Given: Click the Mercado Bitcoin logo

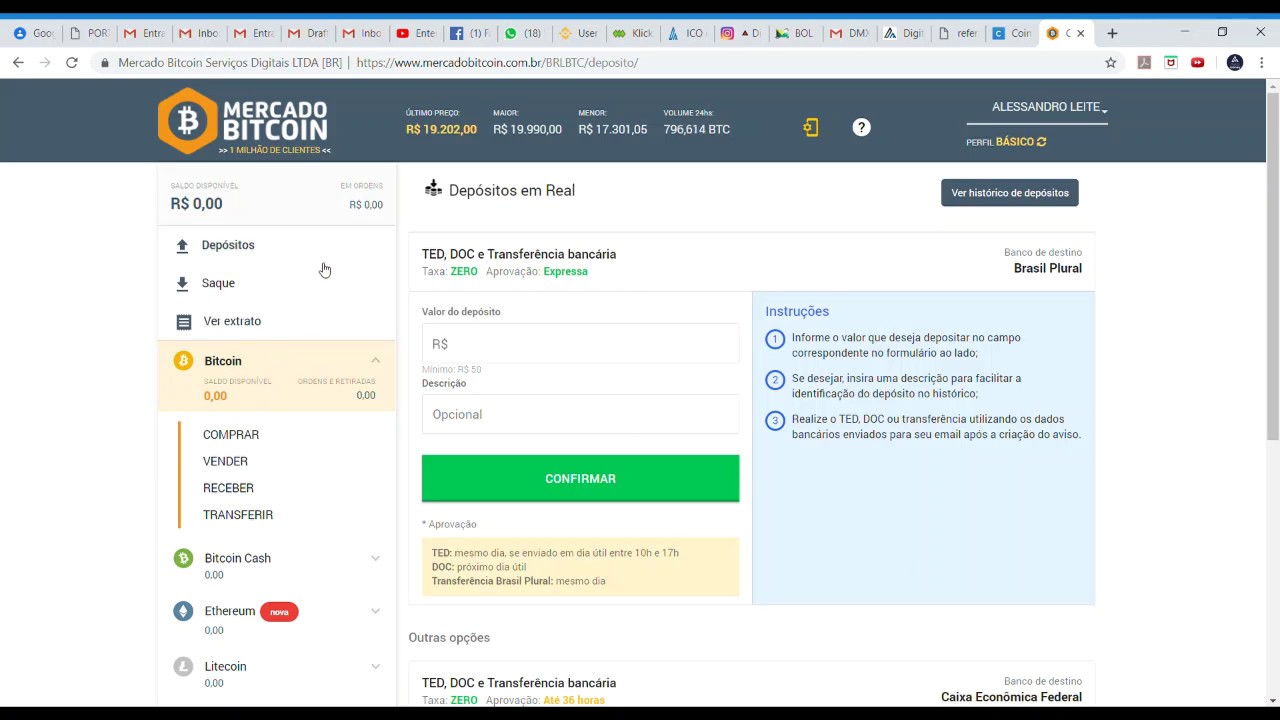Looking at the screenshot, I should pyautogui.click(x=243, y=121).
